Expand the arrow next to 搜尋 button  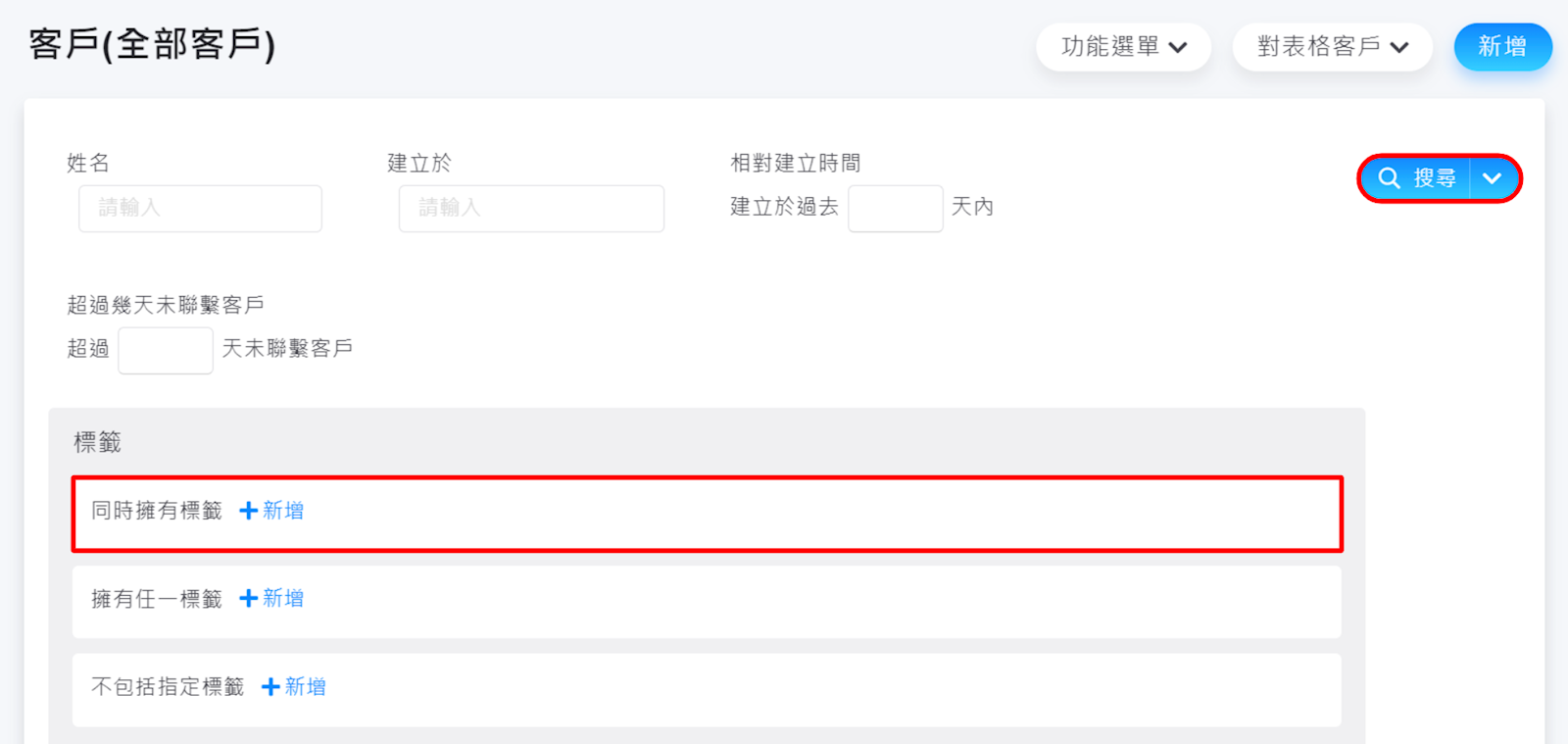(x=1493, y=178)
